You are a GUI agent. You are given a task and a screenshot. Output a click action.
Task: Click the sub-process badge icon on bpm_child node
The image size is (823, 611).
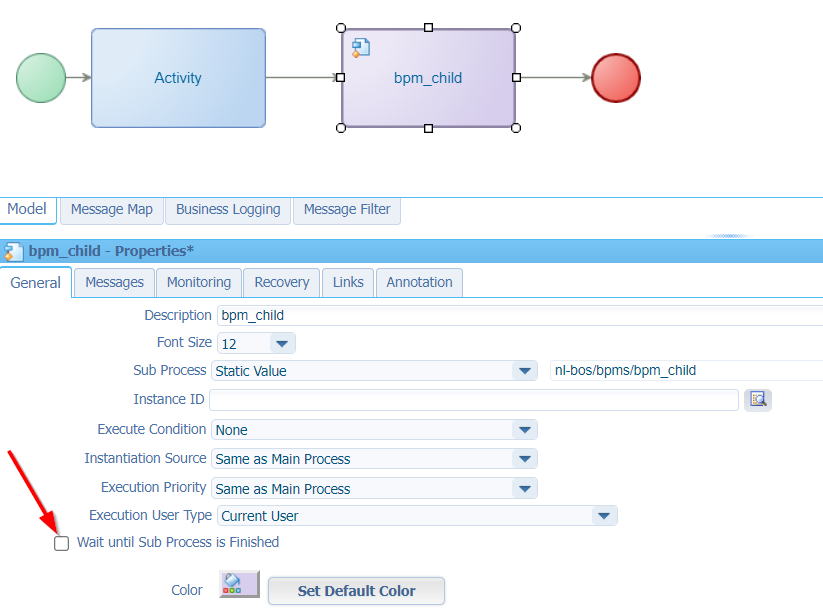(x=361, y=47)
